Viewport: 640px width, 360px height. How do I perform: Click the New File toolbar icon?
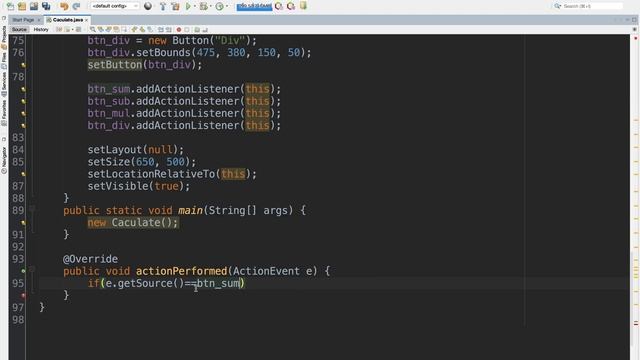click(x=10, y=6)
